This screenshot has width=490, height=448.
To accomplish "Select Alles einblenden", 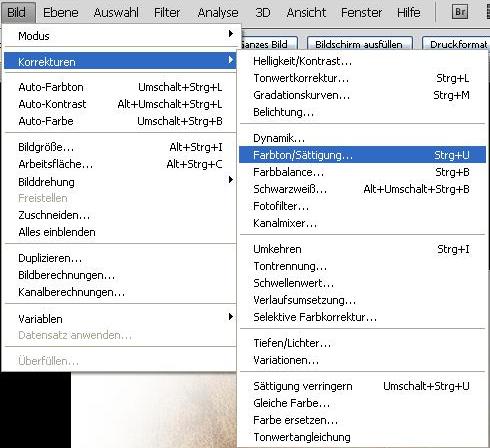I will click(x=120, y=232).
